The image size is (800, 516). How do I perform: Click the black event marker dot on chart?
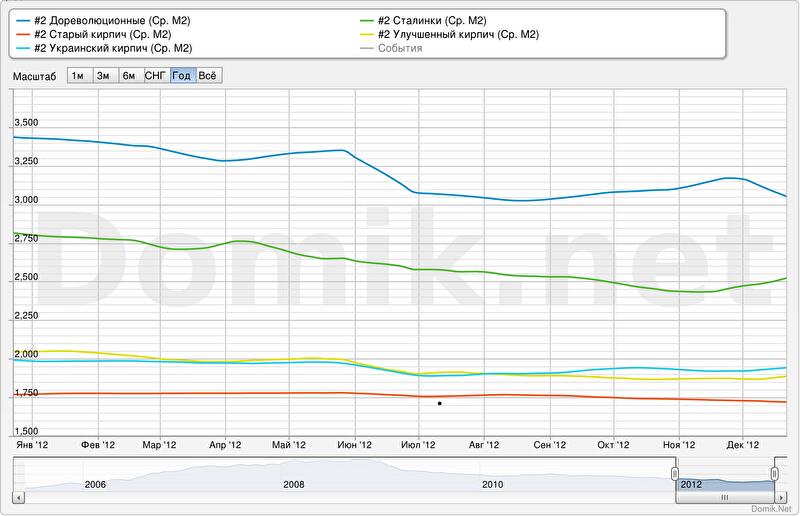(x=440, y=404)
